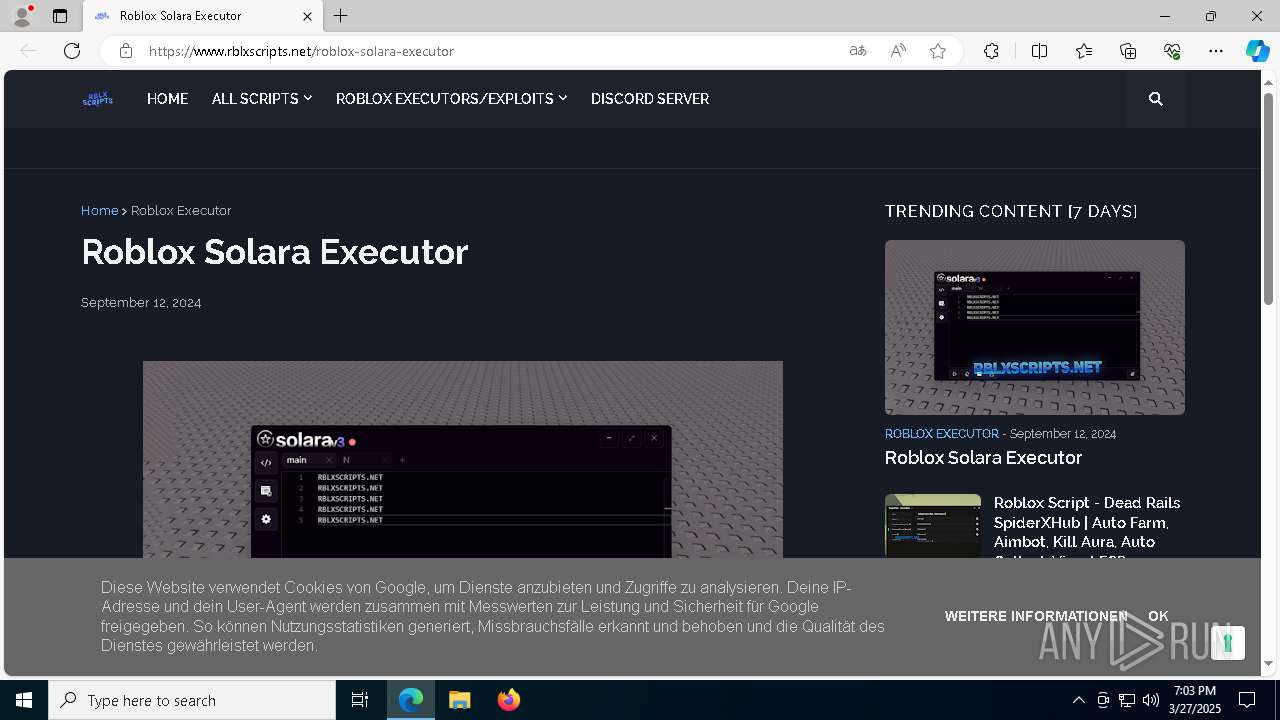This screenshot has width=1280, height=720.
Task: Open the notification center icon
Action: 1247,700
